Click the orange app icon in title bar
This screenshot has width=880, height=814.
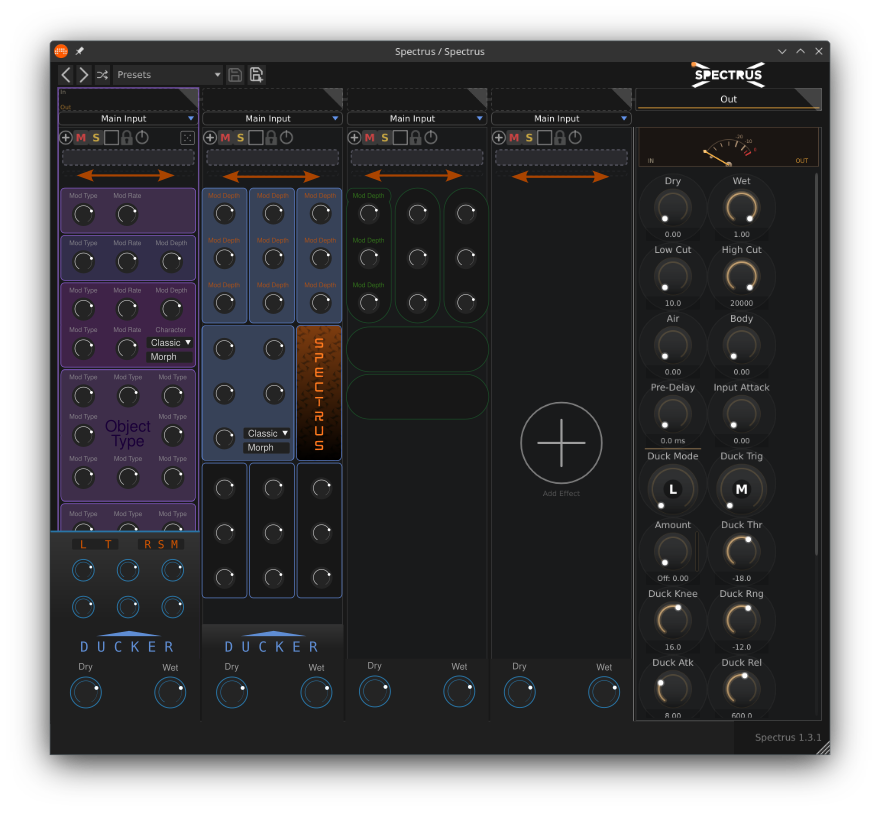coord(61,51)
